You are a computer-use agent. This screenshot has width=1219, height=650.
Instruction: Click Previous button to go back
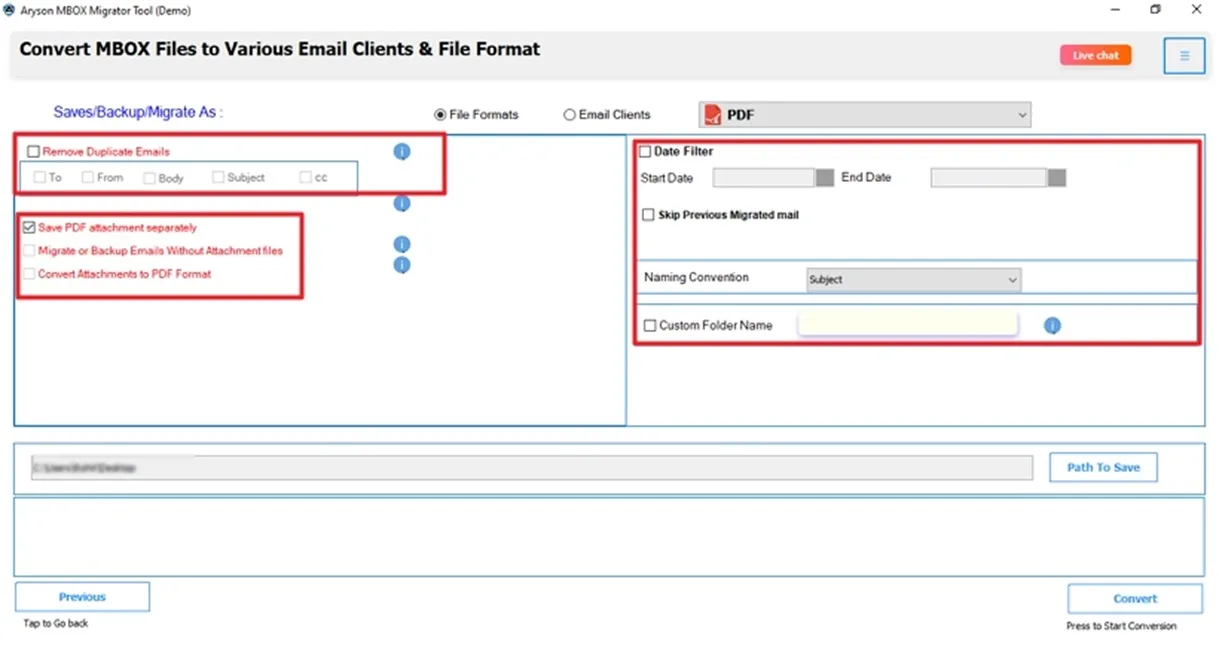[82, 597]
